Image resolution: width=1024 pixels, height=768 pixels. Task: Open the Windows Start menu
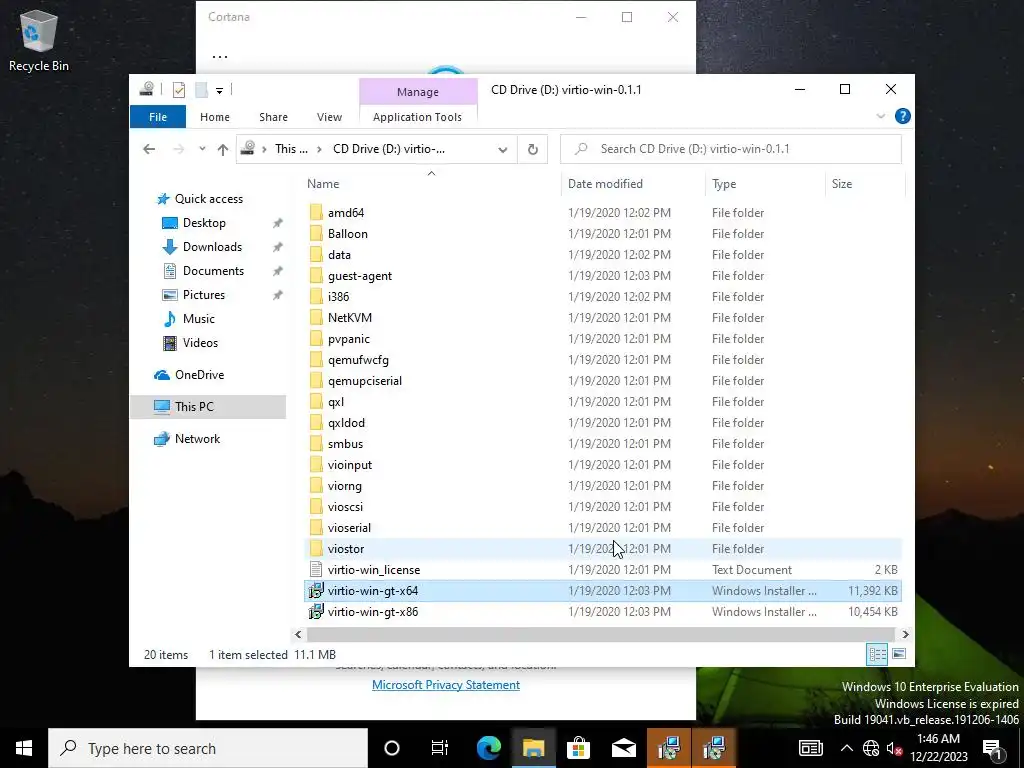24,748
